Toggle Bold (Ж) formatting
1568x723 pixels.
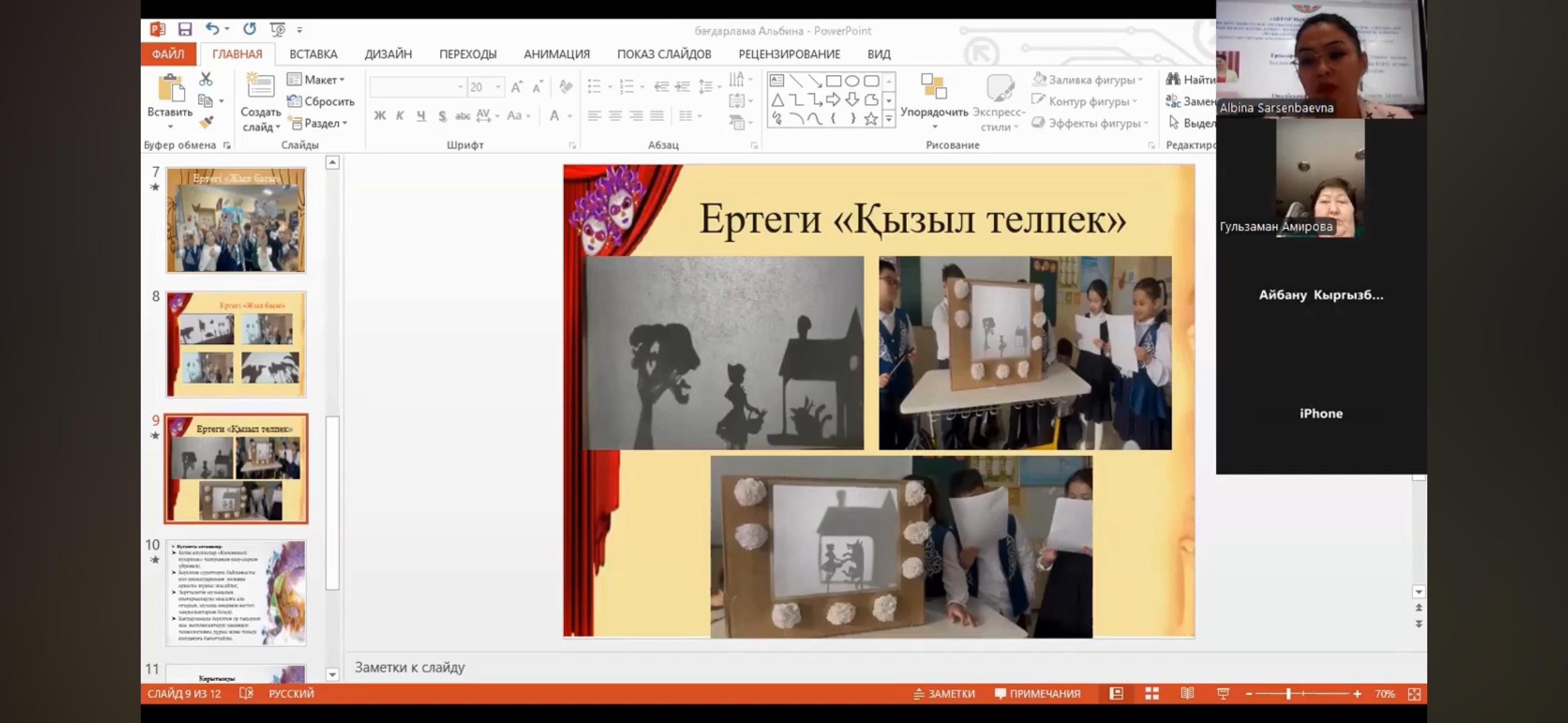[x=380, y=115]
